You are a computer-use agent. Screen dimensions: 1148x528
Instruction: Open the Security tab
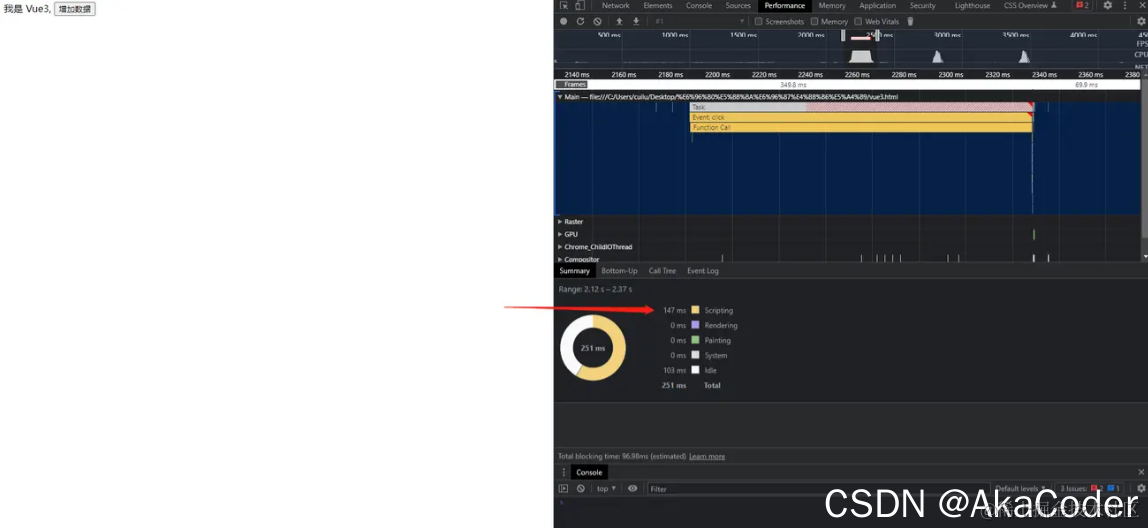(x=922, y=5)
